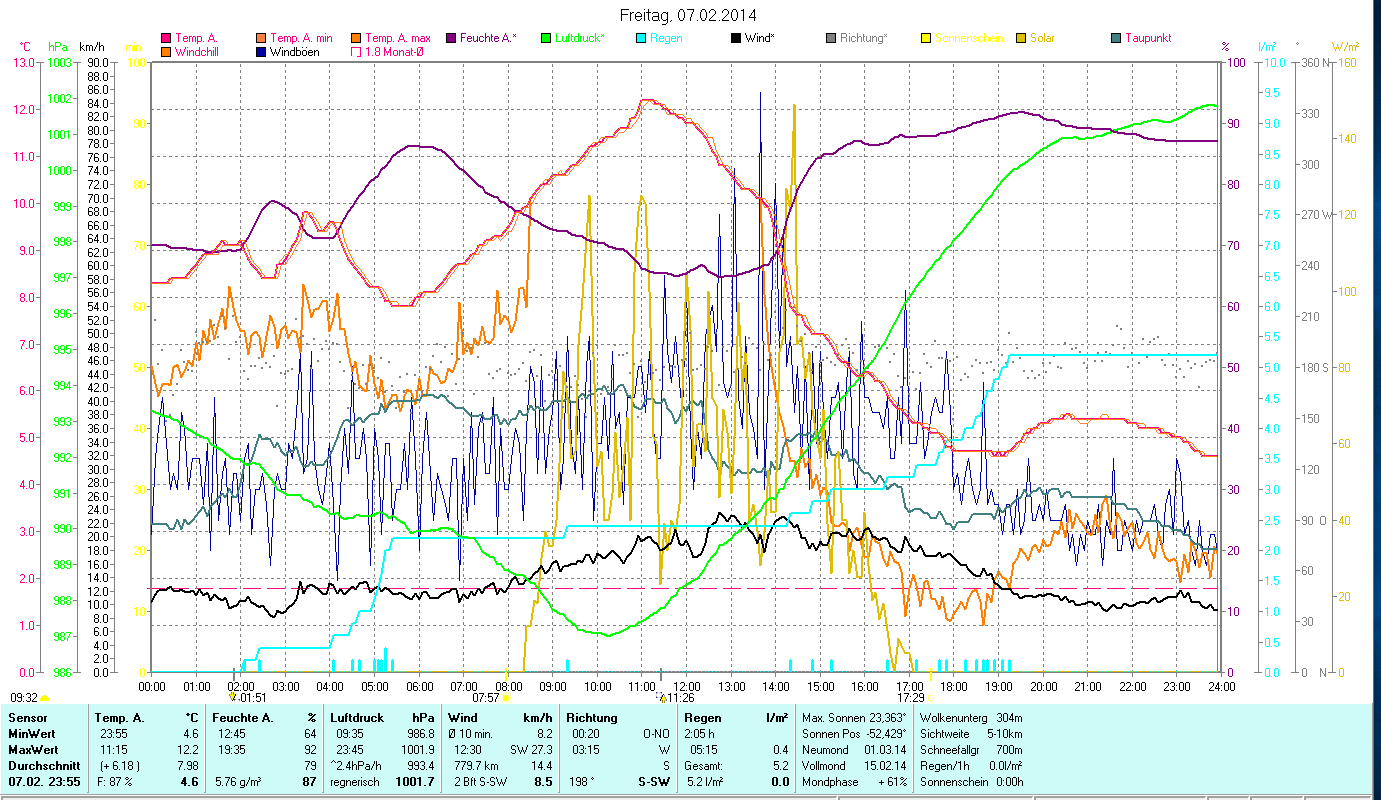
Task: Click the 'F: 87 %' humidity text
Action: pyautogui.click(x=116, y=782)
